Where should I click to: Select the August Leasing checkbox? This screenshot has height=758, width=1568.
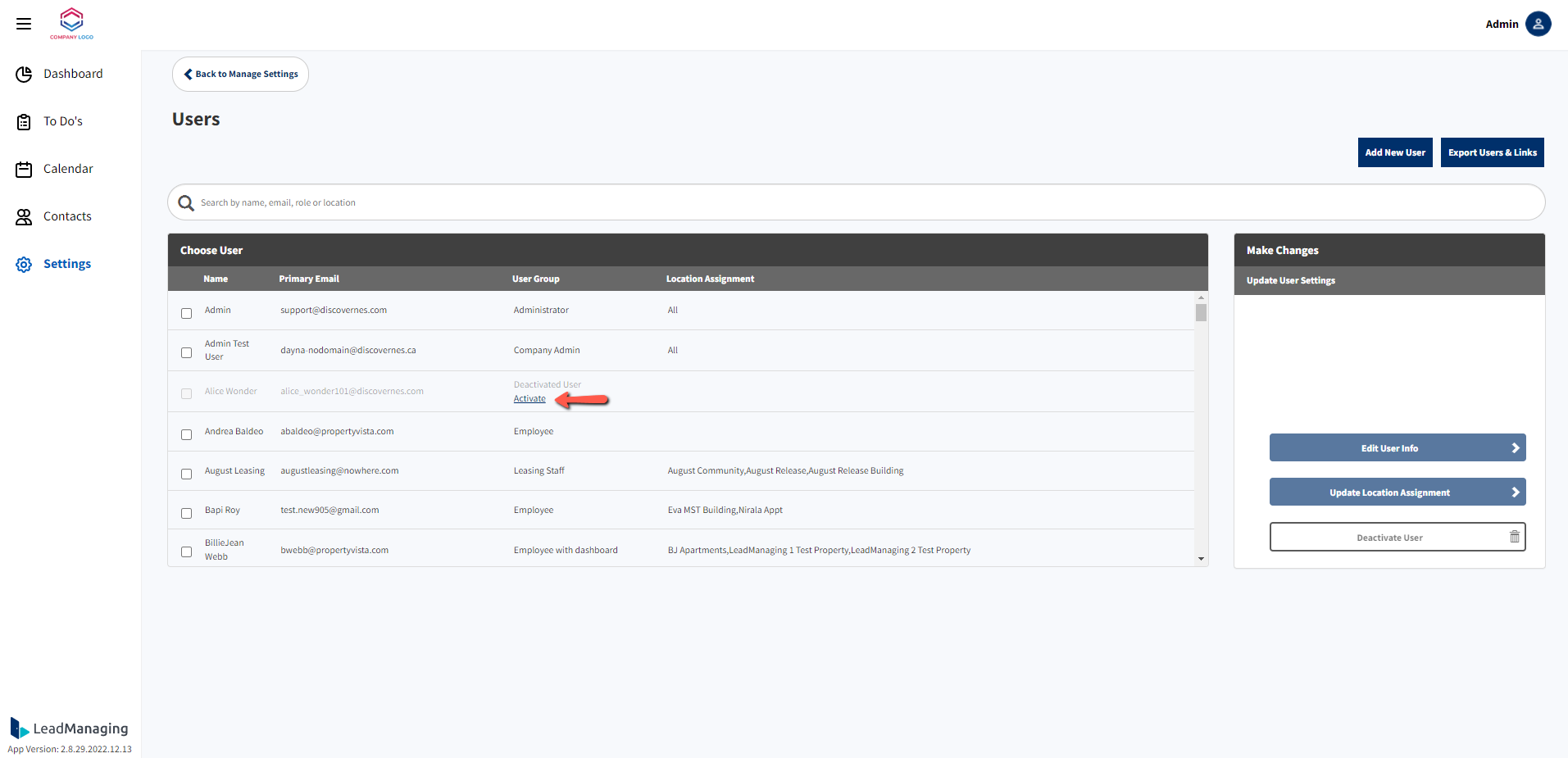[186, 474]
